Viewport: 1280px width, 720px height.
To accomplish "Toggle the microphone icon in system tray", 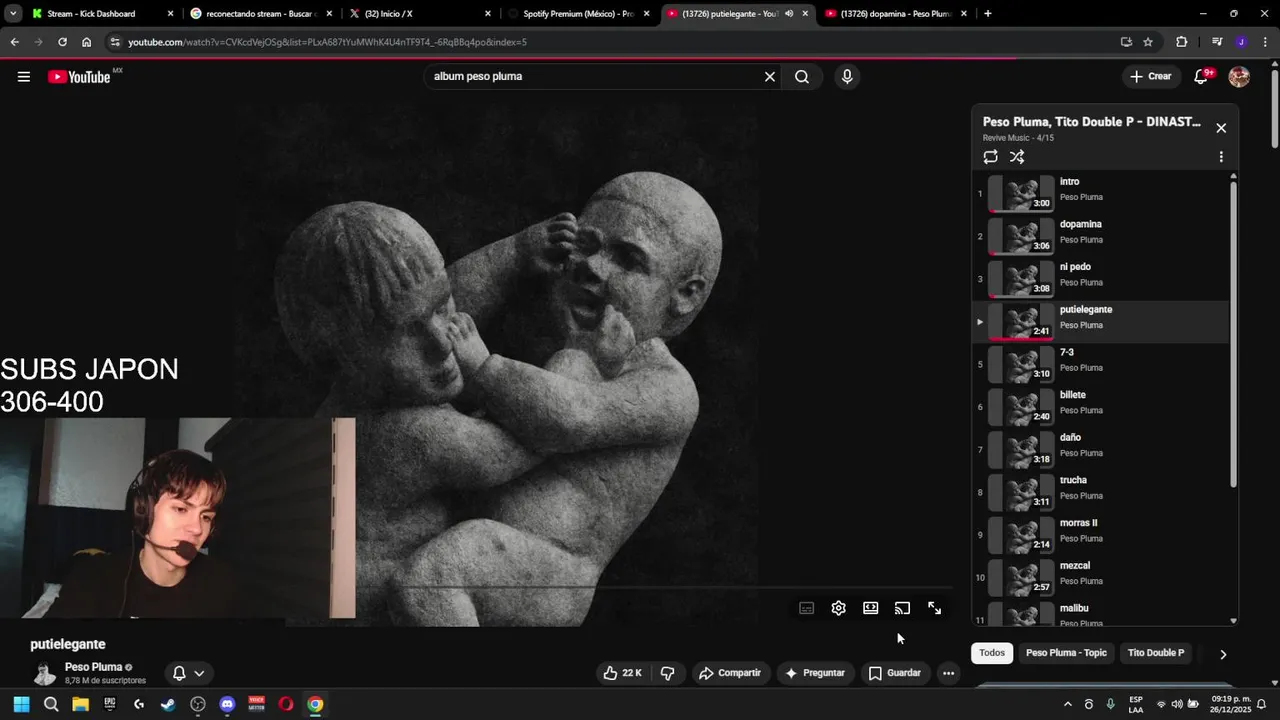I will click(x=1110, y=704).
